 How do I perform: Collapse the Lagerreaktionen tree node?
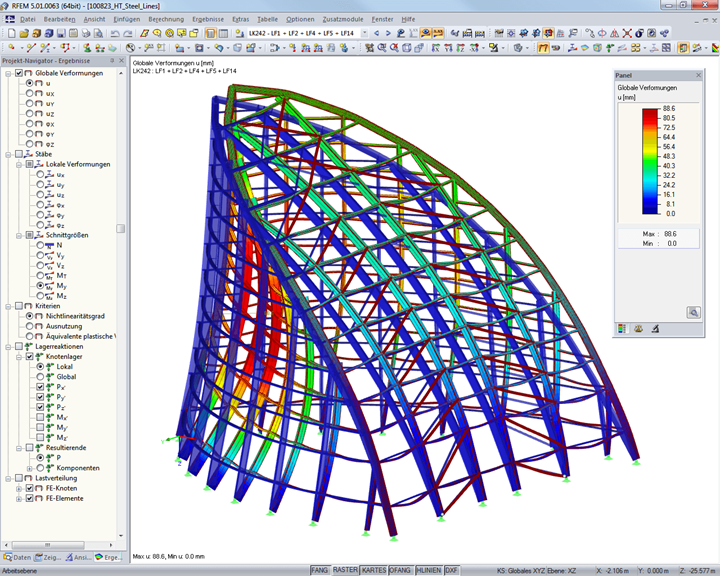(x=8, y=347)
